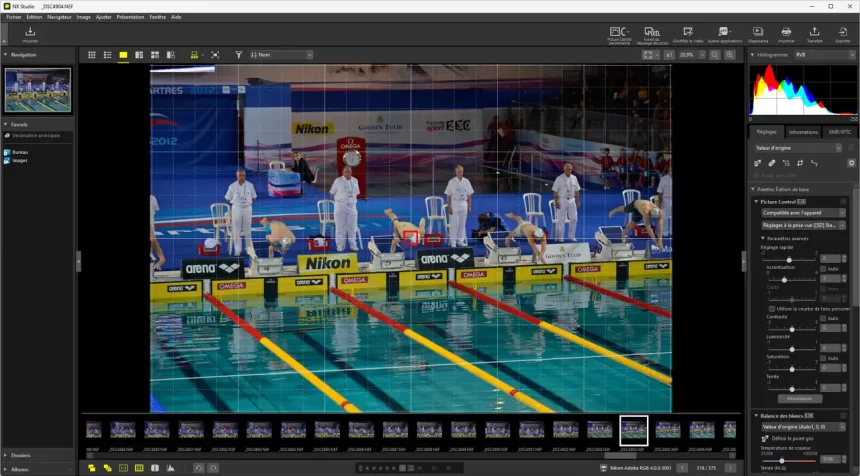Check the Auto box for Saturation
The width and height of the screenshot is (860, 476).
pyautogui.click(x=823, y=357)
